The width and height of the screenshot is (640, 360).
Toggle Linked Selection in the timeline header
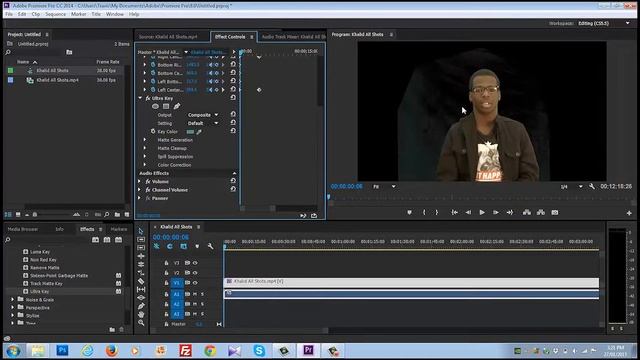point(184,246)
